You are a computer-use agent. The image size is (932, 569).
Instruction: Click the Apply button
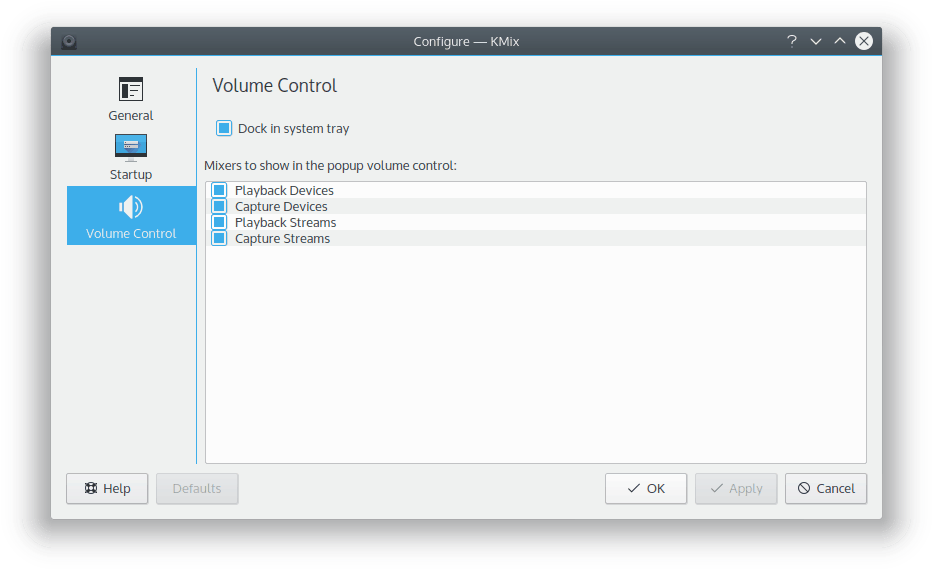click(x=736, y=489)
